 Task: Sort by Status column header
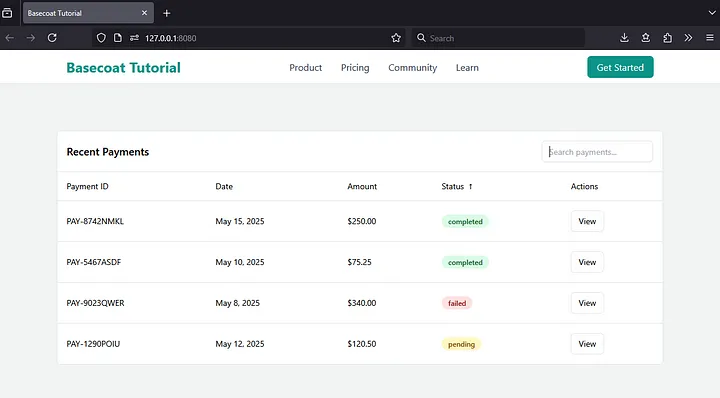[x=453, y=186]
